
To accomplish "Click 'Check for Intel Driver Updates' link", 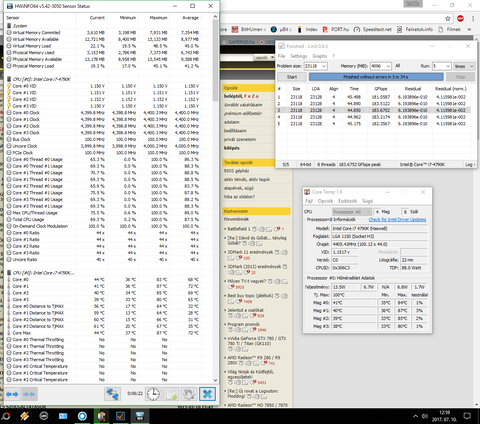I will click(x=397, y=219).
